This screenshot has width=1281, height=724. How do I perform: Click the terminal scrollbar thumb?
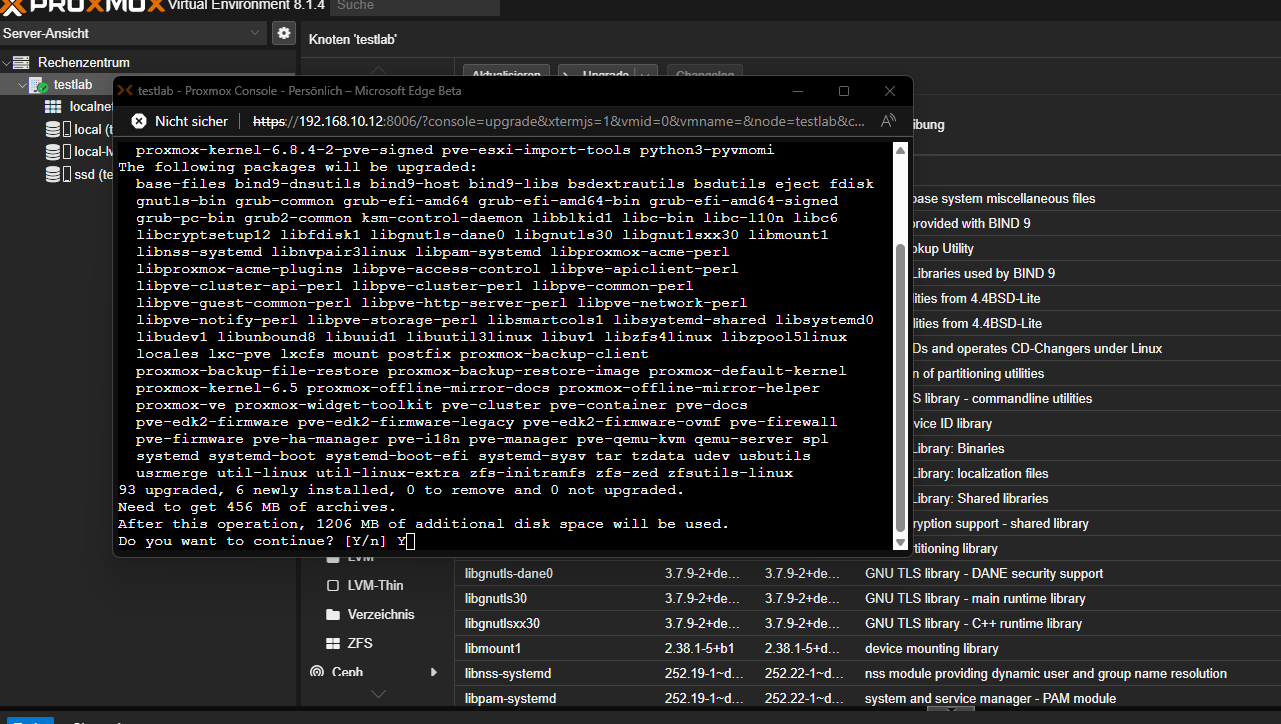900,388
